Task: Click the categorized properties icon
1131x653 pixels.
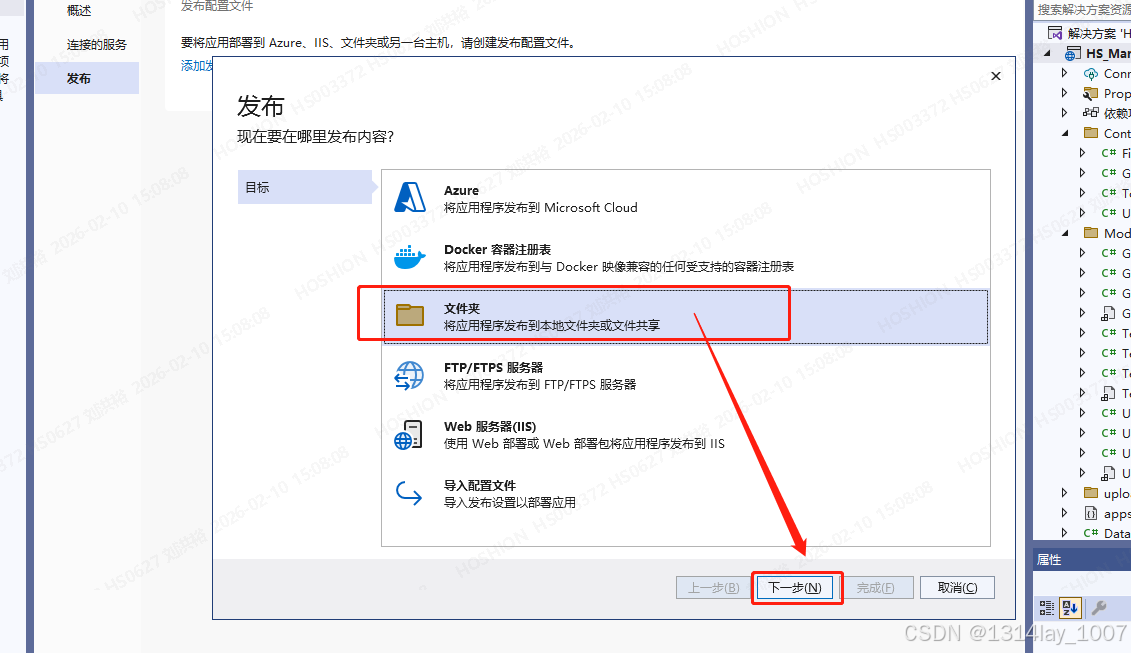Action: [x=1047, y=608]
